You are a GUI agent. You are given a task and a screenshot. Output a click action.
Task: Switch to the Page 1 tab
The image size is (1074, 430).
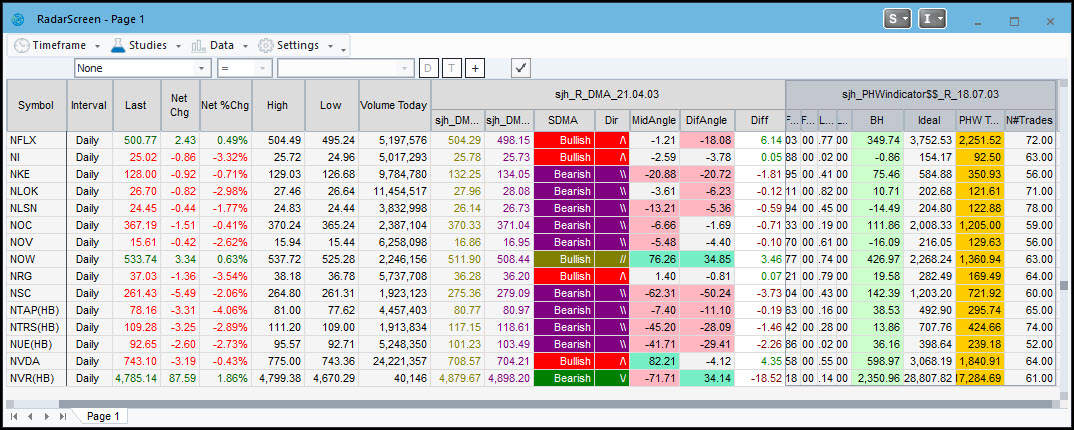(x=103, y=416)
